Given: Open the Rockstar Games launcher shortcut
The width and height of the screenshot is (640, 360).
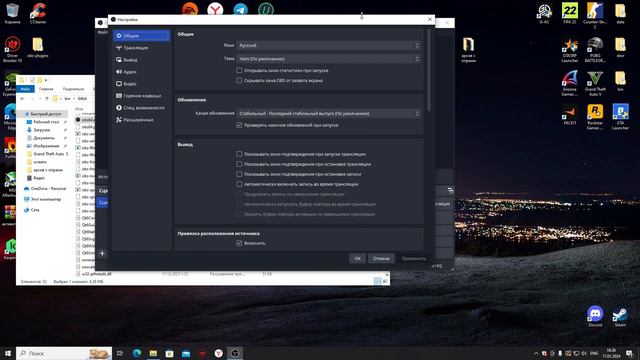Looking at the screenshot, I should click(595, 117).
